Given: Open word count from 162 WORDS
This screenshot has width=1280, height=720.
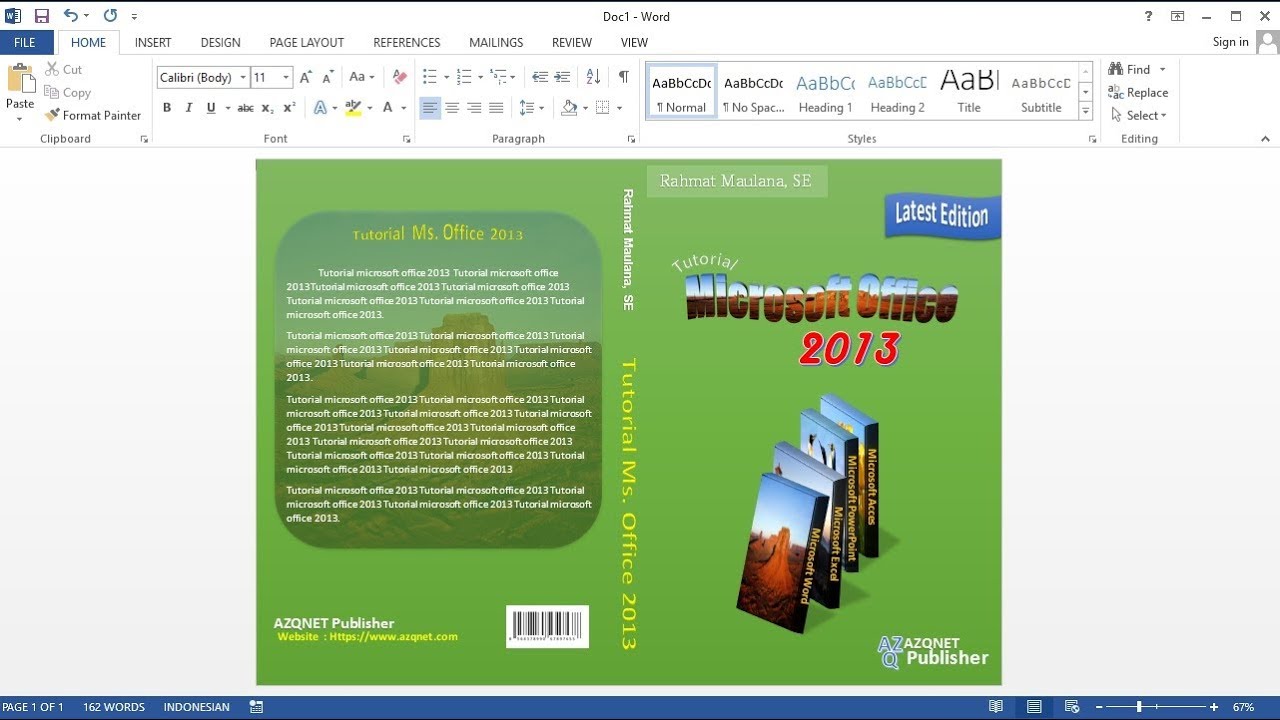Looking at the screenshot, I should 114,707.
